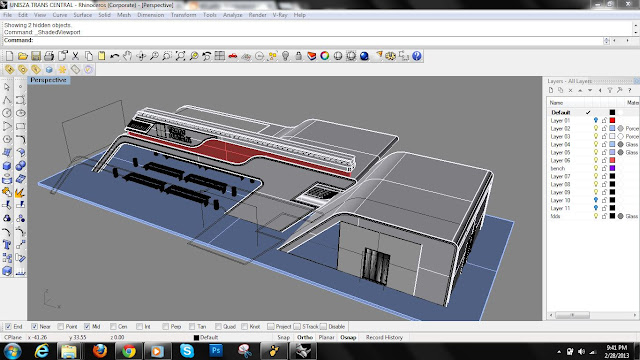
Task: Click the layer filter funnel icon
Action: click(x=610, y=90)
